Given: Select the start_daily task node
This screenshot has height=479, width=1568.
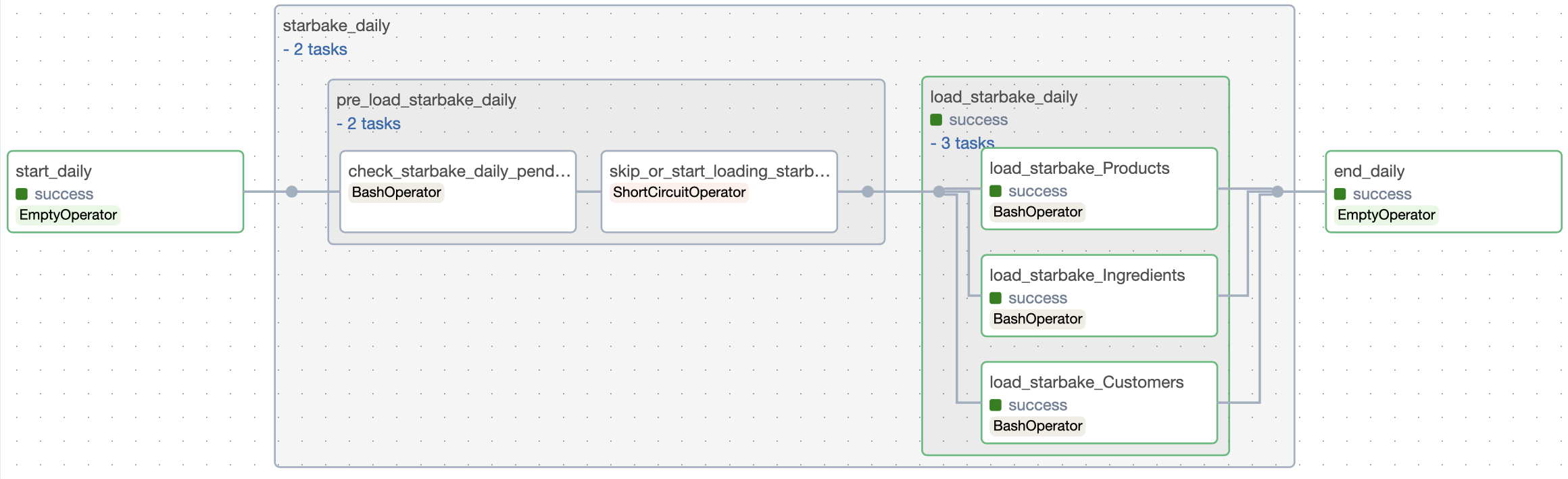Looking at the screenshot, I should pyautogui.click(x=125, y=191).
